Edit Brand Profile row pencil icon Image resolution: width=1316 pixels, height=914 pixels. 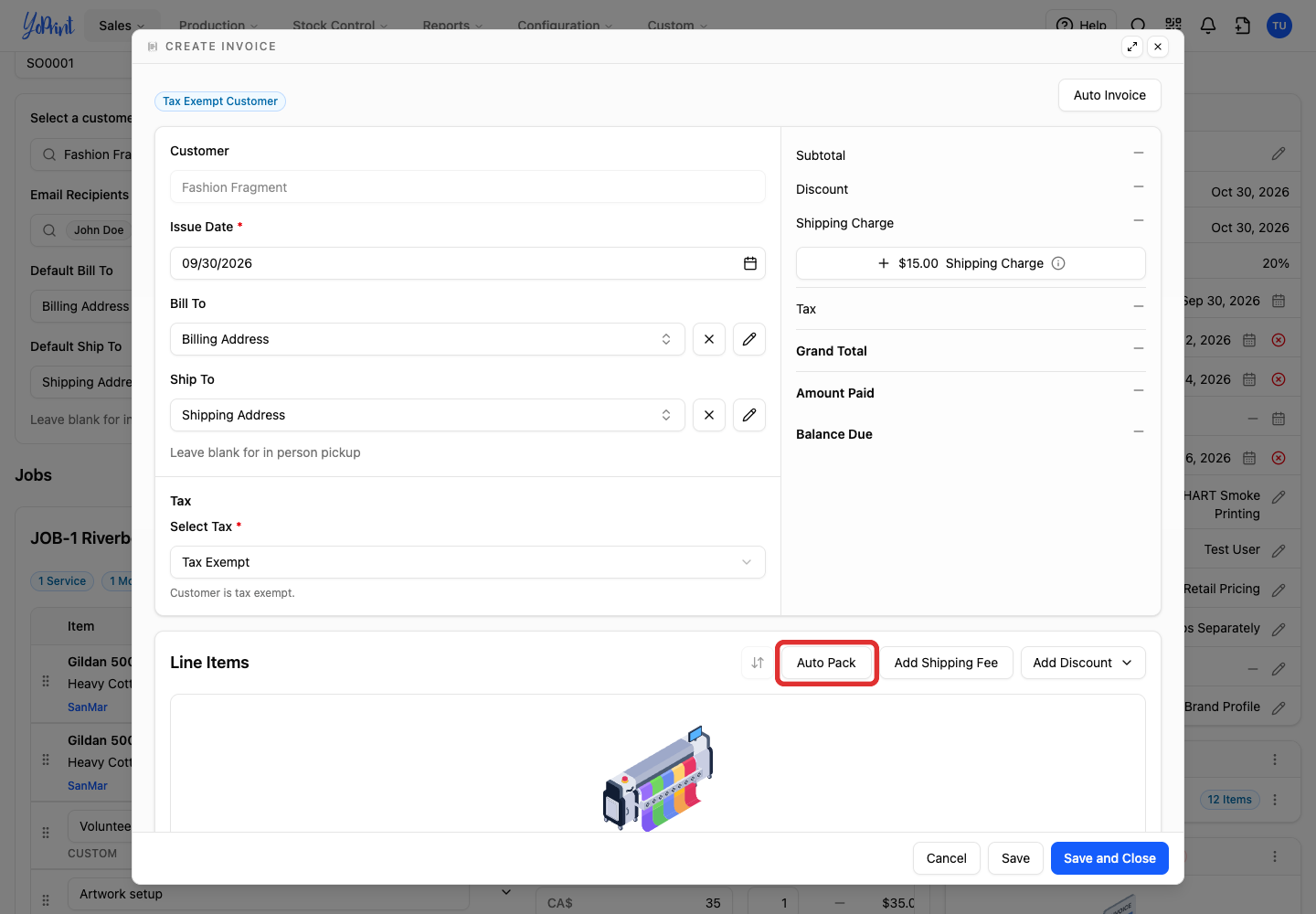coord(1279,707)
